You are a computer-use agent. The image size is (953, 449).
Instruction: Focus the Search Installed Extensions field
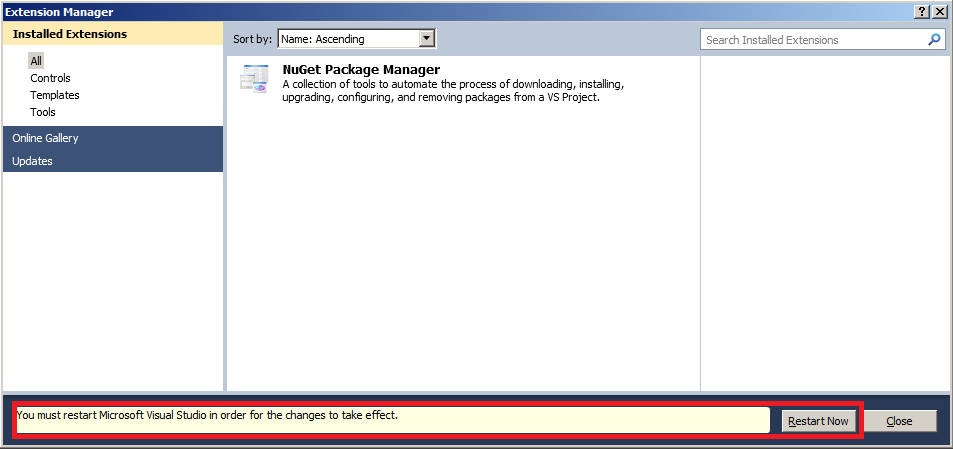pos(812,40)
